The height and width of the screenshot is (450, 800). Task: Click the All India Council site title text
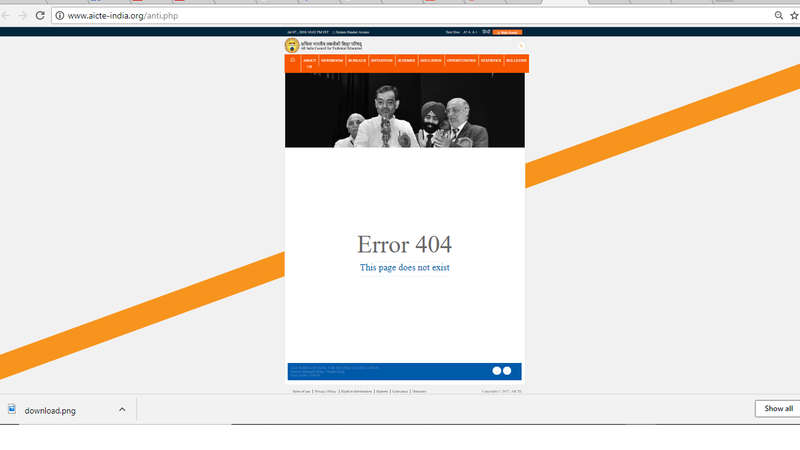331,46
